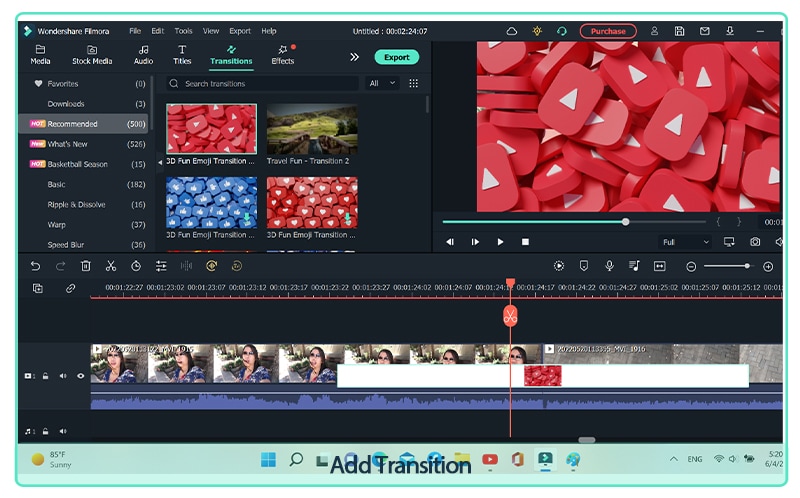This screenshot has height=498, width=800.
Task: Step back one frame in preview
Action: [x=449, y=242]
